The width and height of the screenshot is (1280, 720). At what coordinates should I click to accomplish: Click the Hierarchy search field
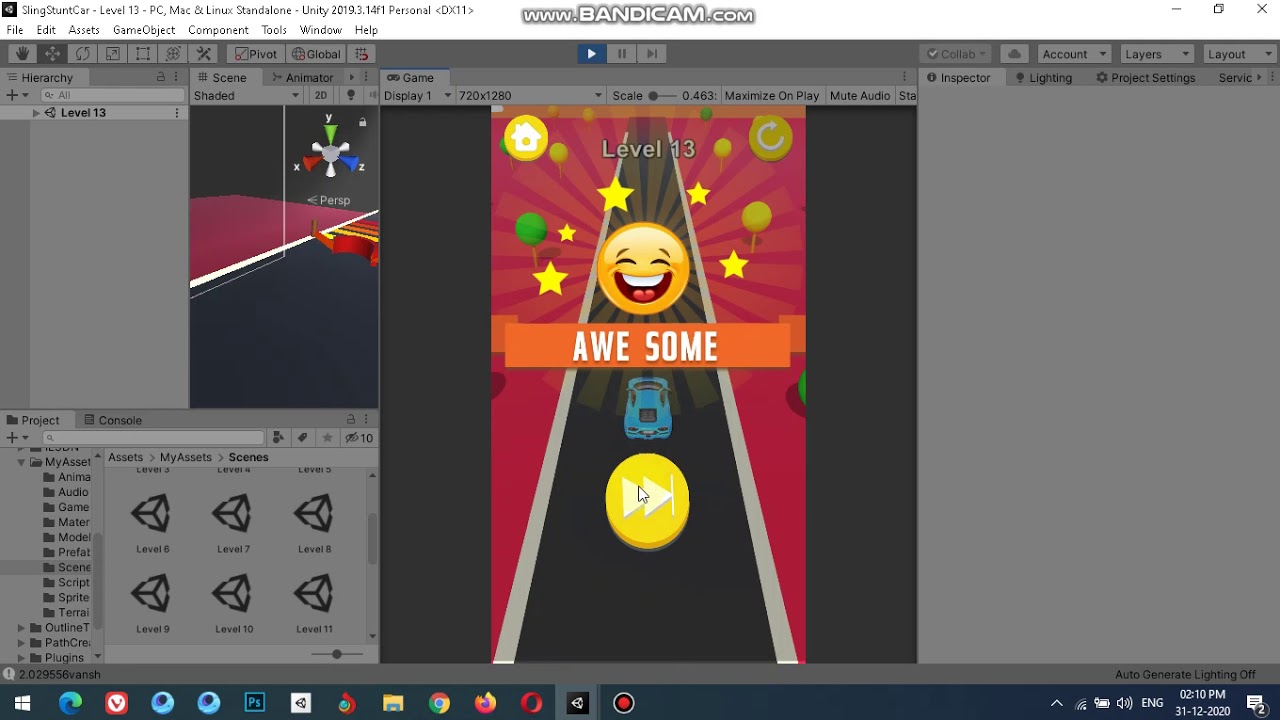[x=112, y=95]
